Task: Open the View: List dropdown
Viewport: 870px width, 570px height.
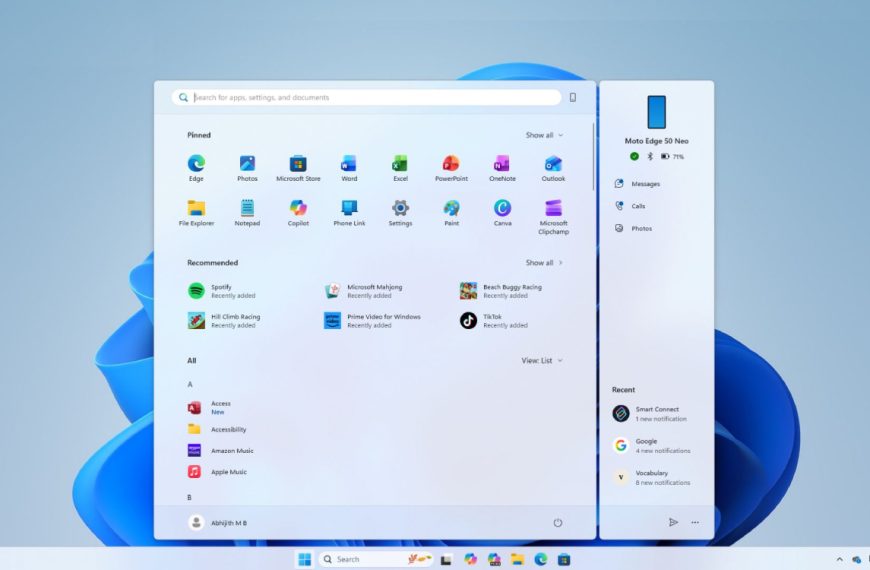Action: pos(542,360)
